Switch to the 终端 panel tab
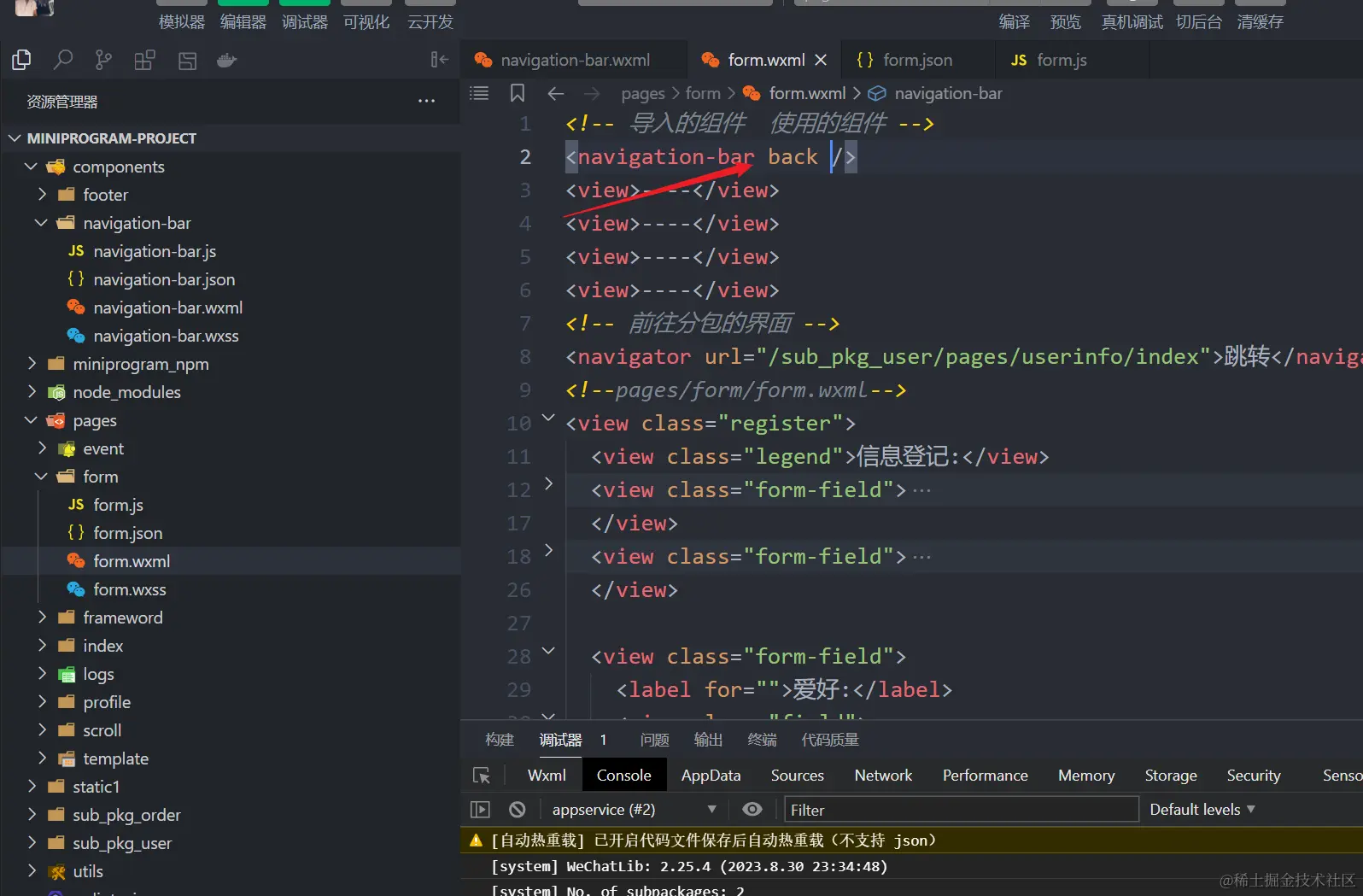This screenshot has width=1363, height=896. point(762,740)
